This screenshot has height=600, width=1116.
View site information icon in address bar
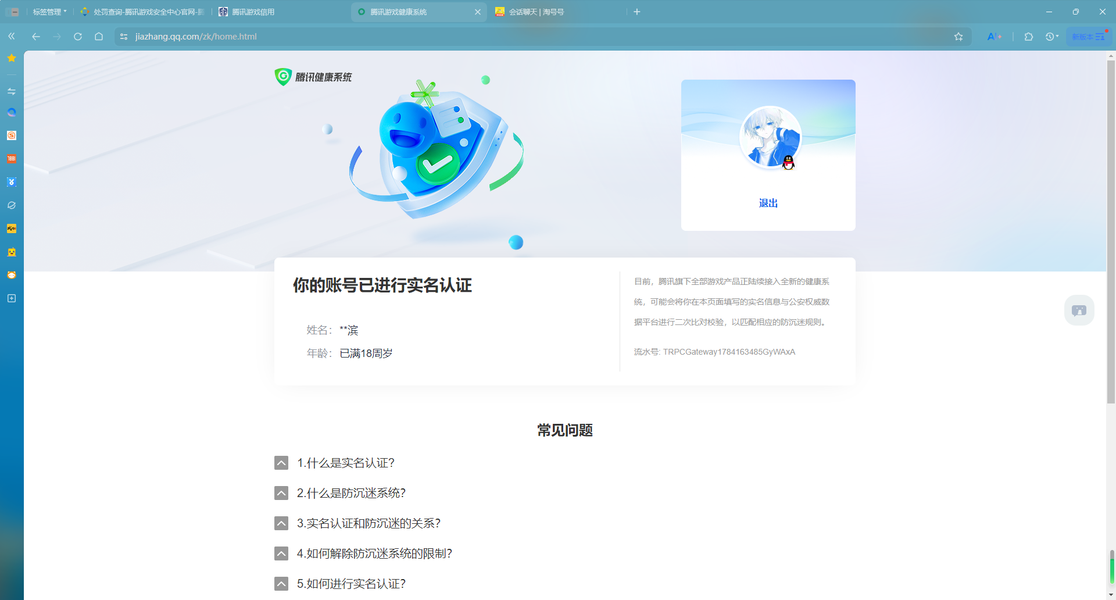(124, 36)
